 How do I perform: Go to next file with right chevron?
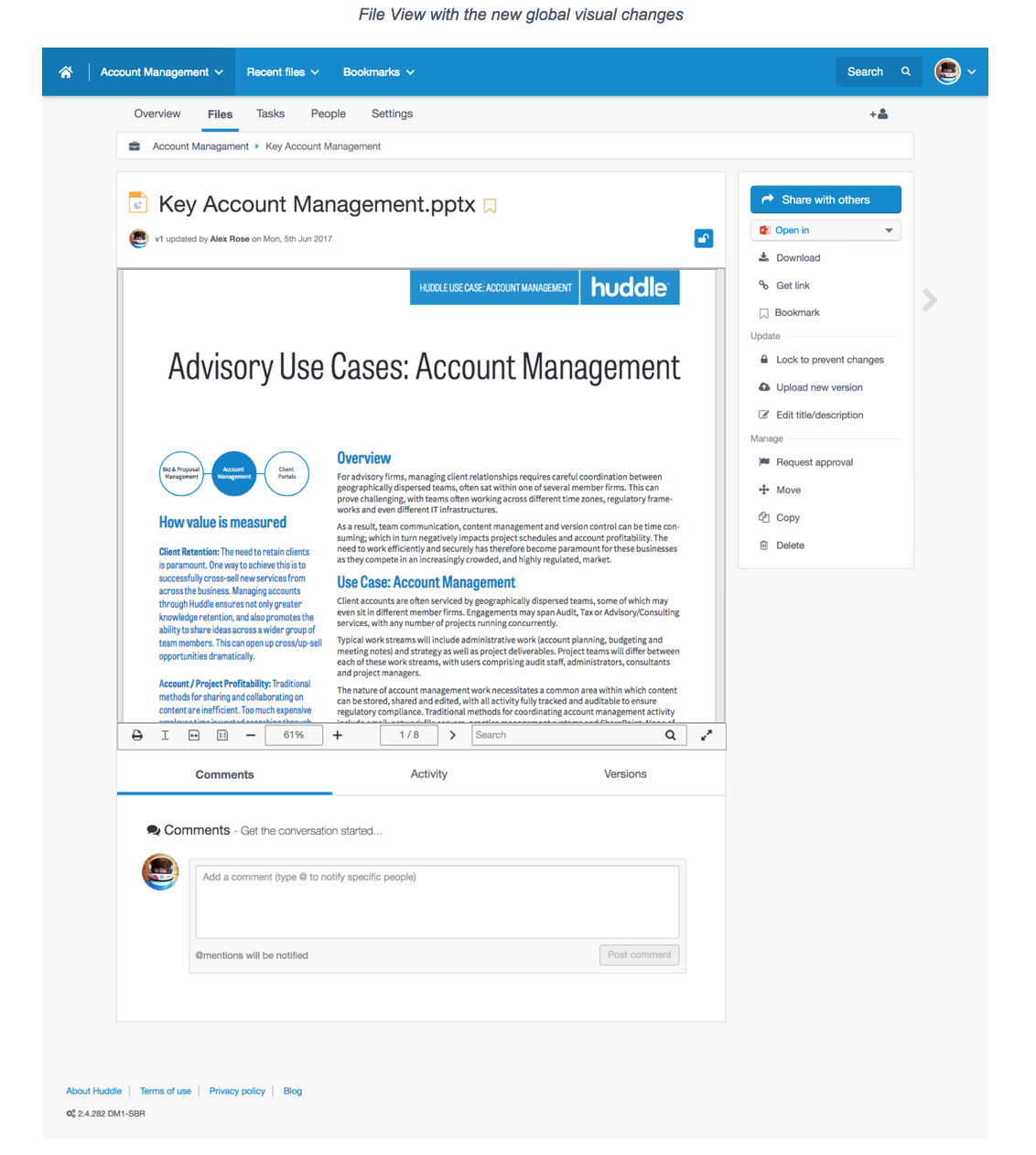(x=930, y=300)
